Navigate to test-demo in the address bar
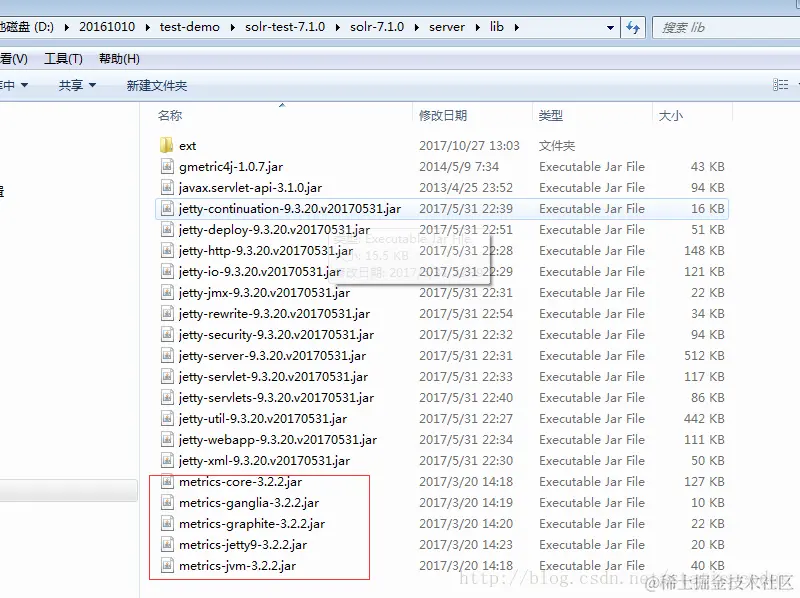The width and height of the screenshot is (800, 598). [189, 27]
